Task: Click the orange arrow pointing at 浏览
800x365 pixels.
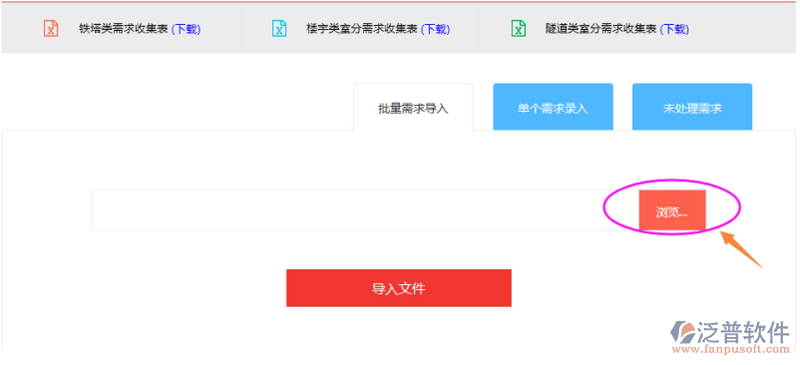Action: [x=740, y=249]
